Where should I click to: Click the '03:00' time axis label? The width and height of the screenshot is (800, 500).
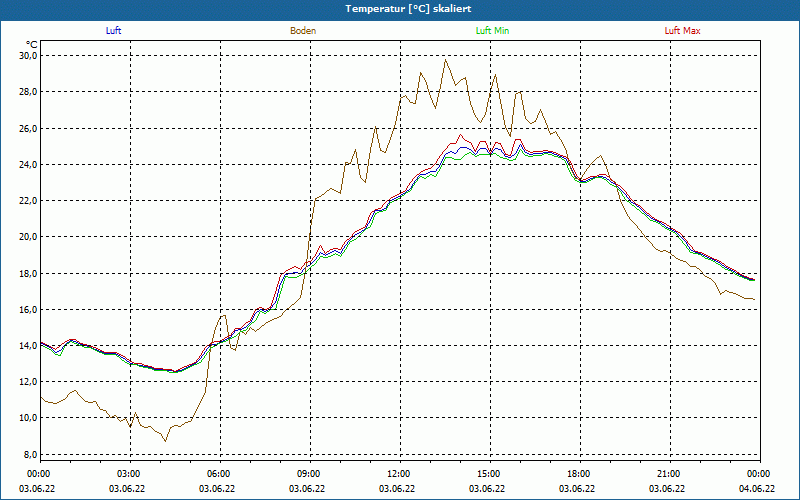click(x=127, y=474)
